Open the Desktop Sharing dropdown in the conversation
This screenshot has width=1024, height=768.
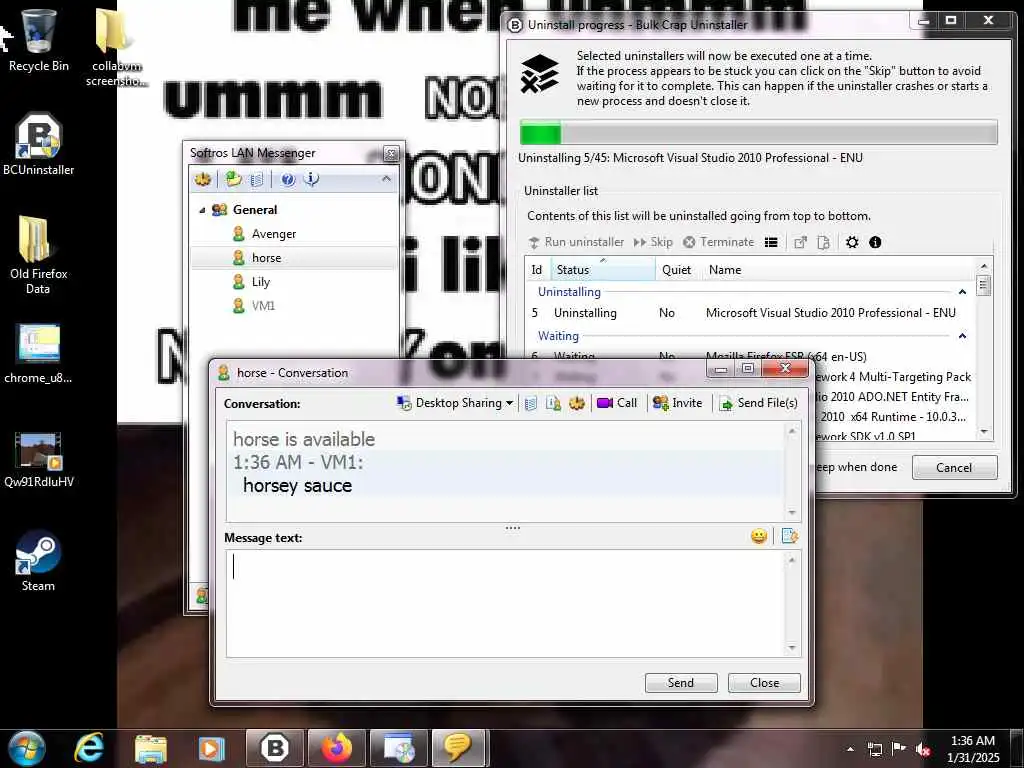pos(455,403)
